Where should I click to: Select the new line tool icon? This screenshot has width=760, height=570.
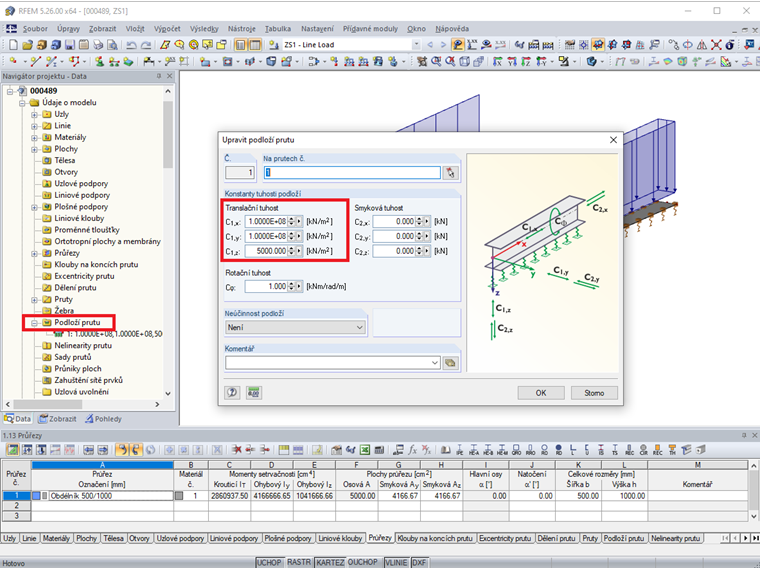pos(35,62)
